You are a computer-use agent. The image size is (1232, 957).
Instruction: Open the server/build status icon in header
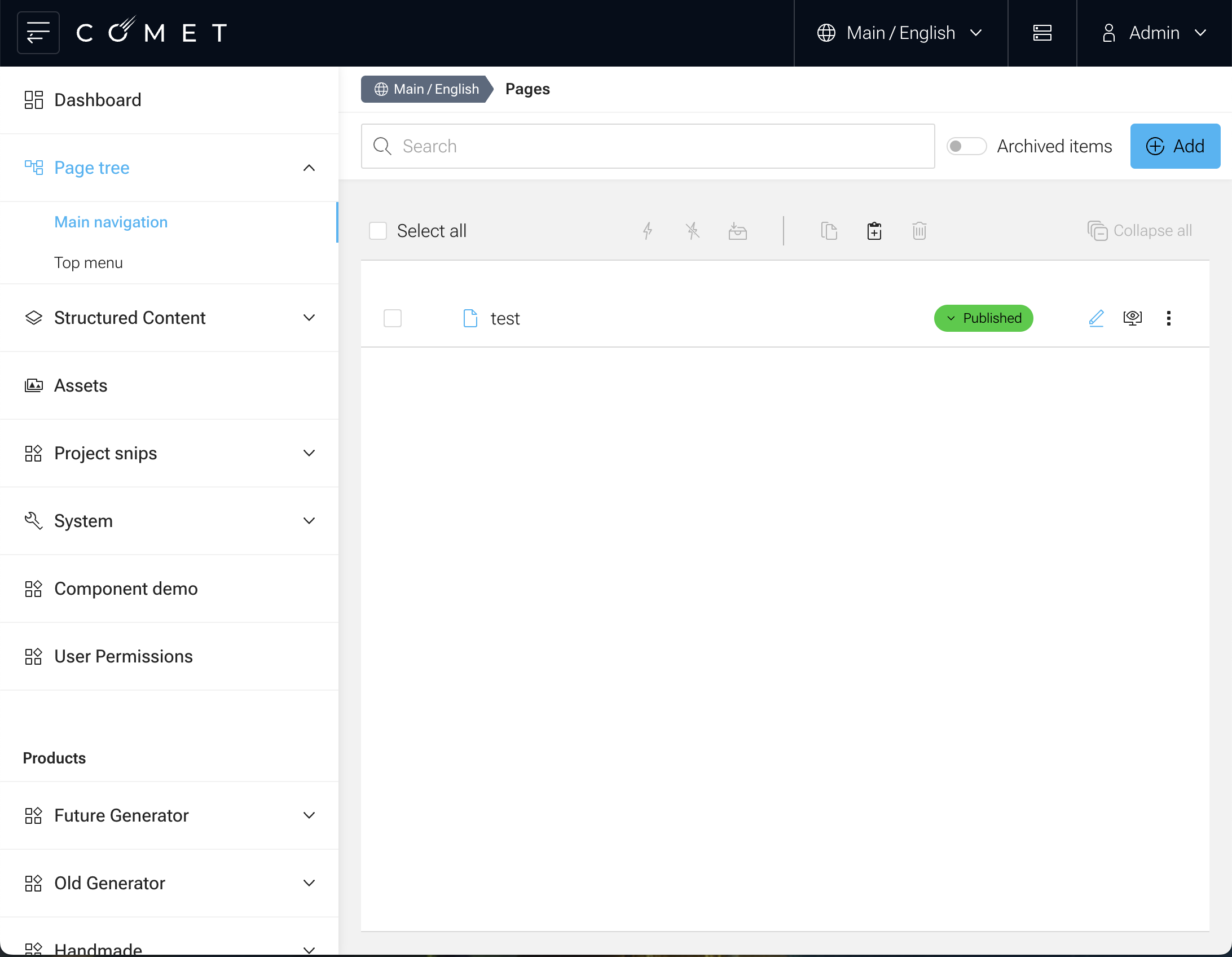pos(1042,33)
